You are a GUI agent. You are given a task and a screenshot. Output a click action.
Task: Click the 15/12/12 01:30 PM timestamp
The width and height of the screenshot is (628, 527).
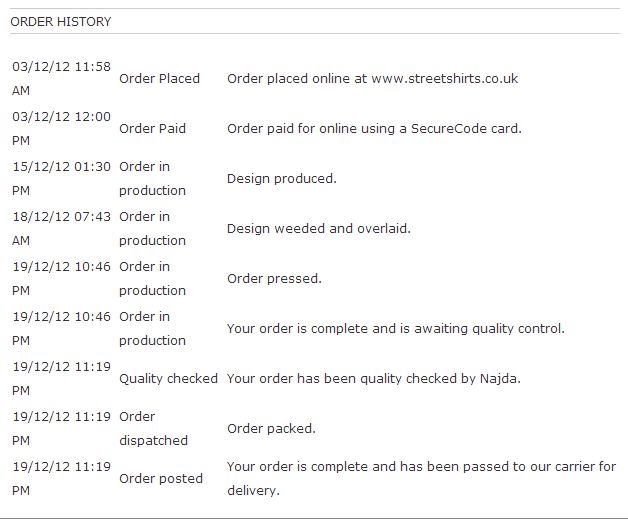pos(61,179)
